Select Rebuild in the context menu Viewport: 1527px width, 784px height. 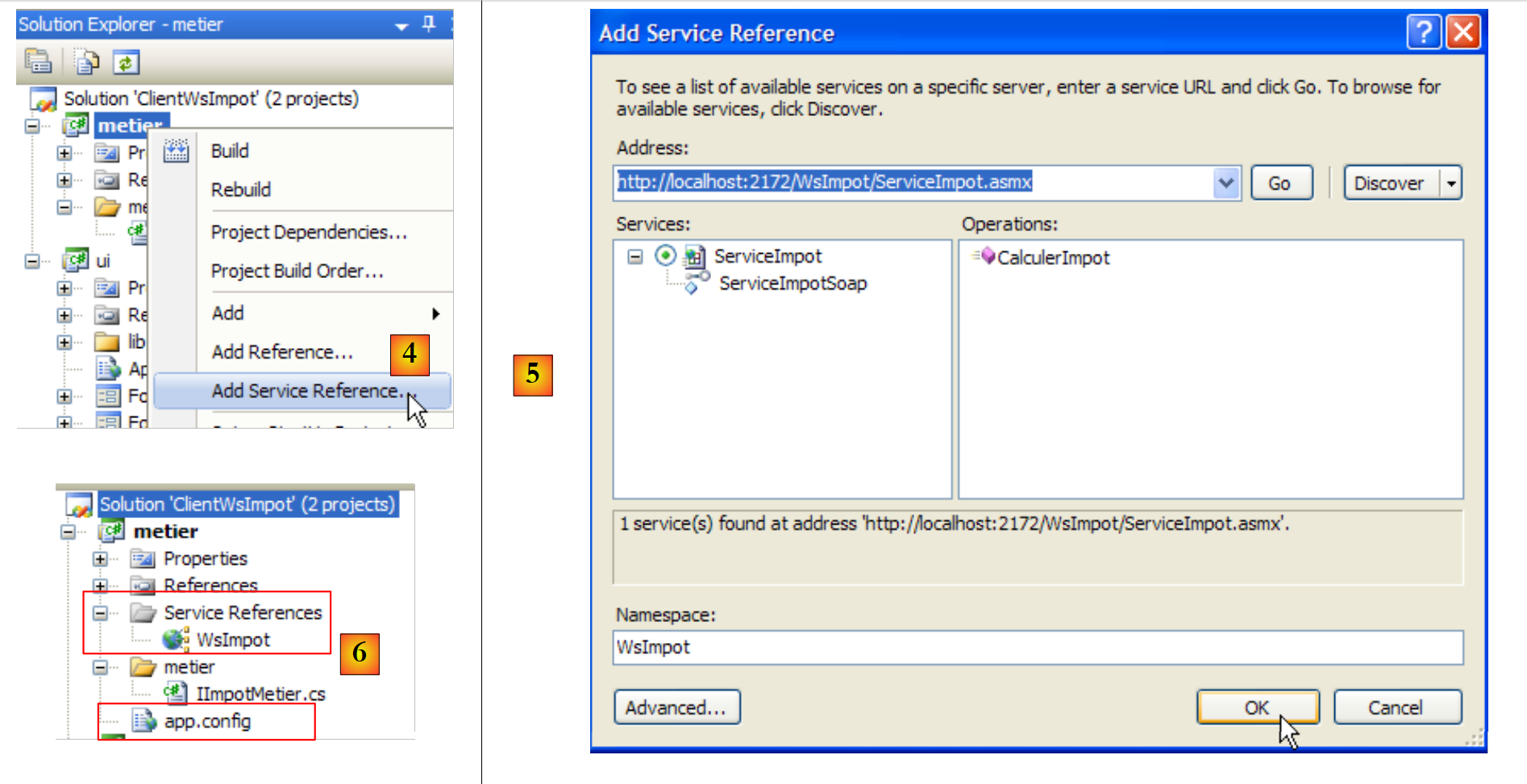[240, 189]
